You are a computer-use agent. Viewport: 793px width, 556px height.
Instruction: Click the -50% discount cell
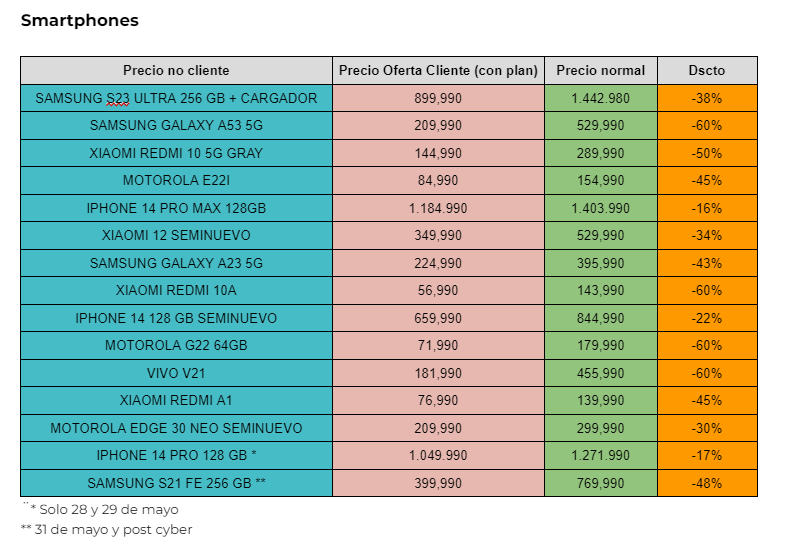tap(707, 153)
